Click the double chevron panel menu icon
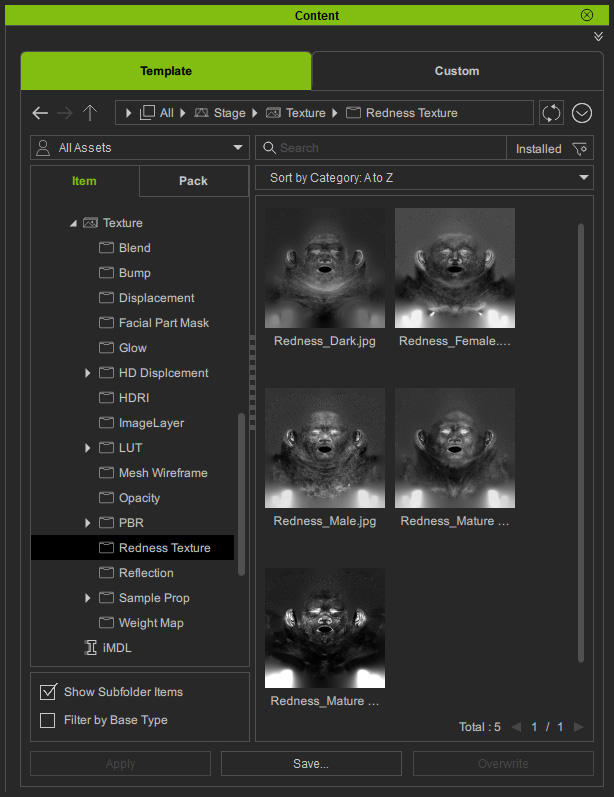The image size is (614, 797). 598,36
